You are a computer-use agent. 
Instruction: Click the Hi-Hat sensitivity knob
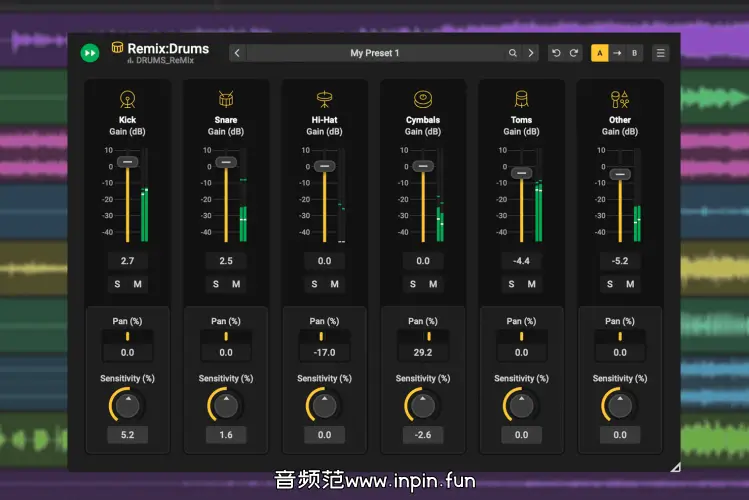324,405
